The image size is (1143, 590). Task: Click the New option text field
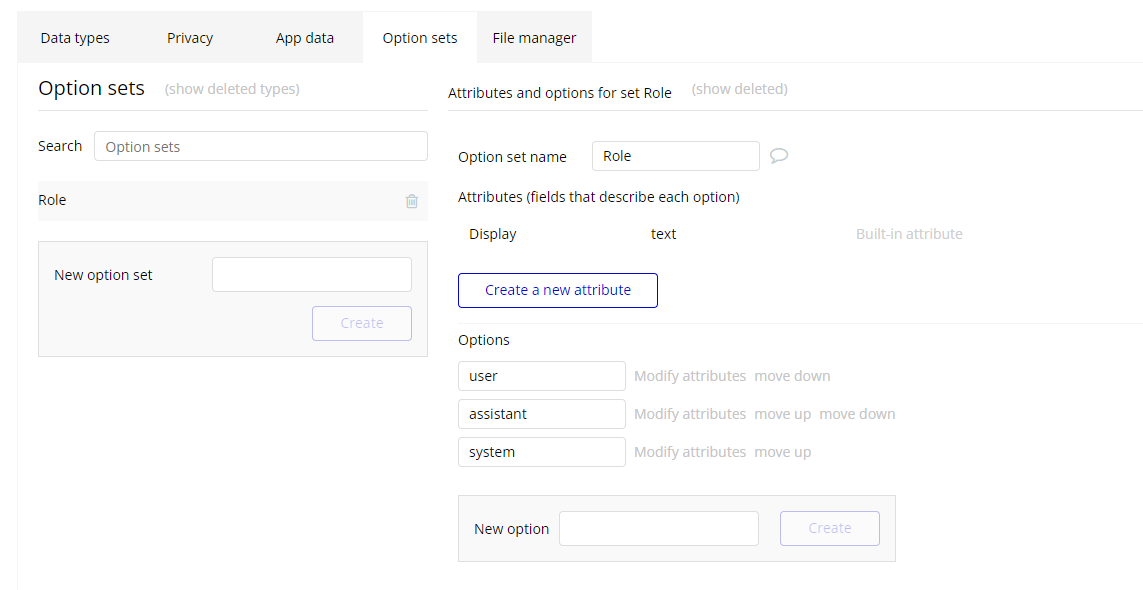659,529
